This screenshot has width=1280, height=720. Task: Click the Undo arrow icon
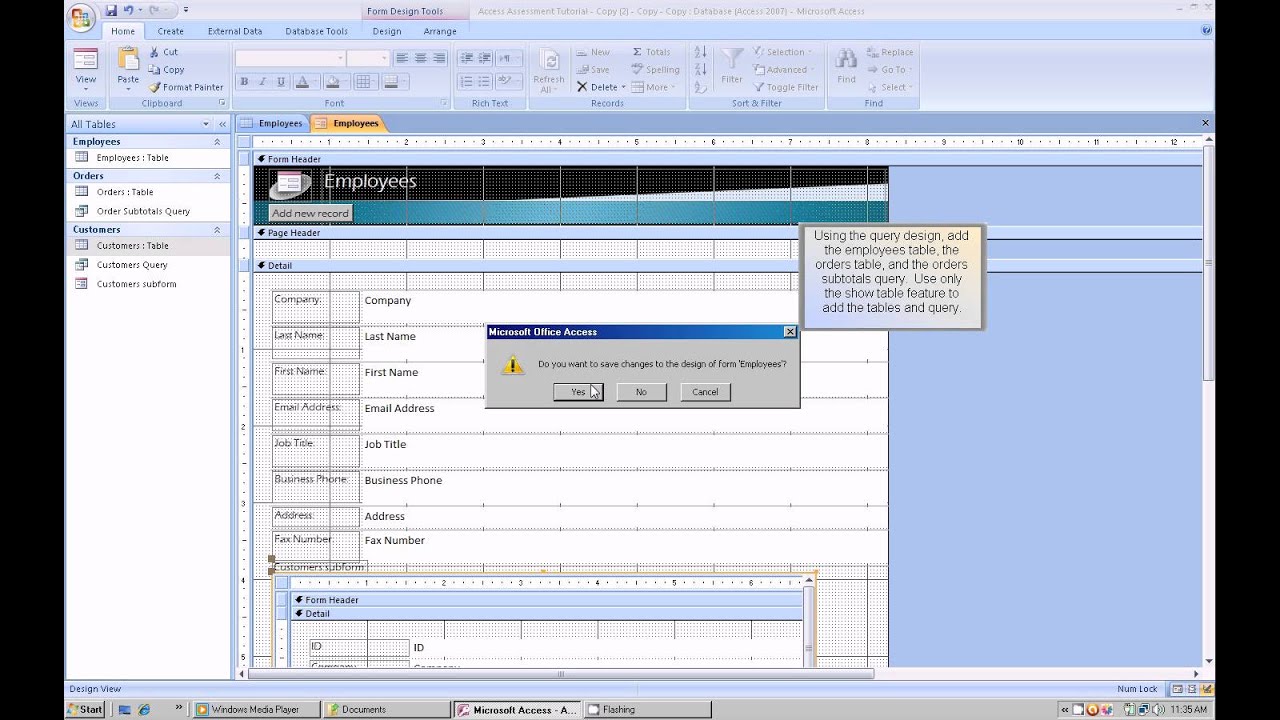(127, 10)
